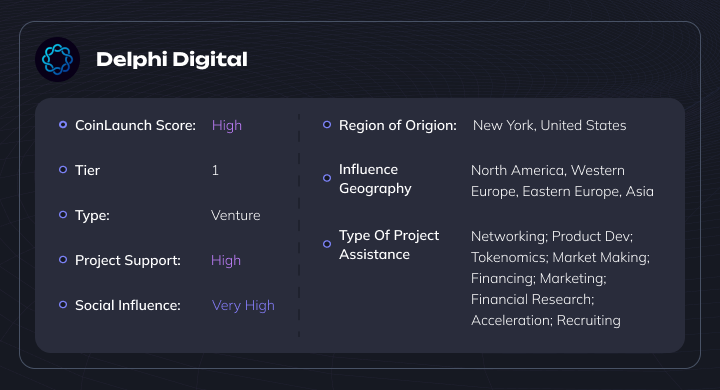
Task: Select New York, United States text
Action: tap(550, 125)
